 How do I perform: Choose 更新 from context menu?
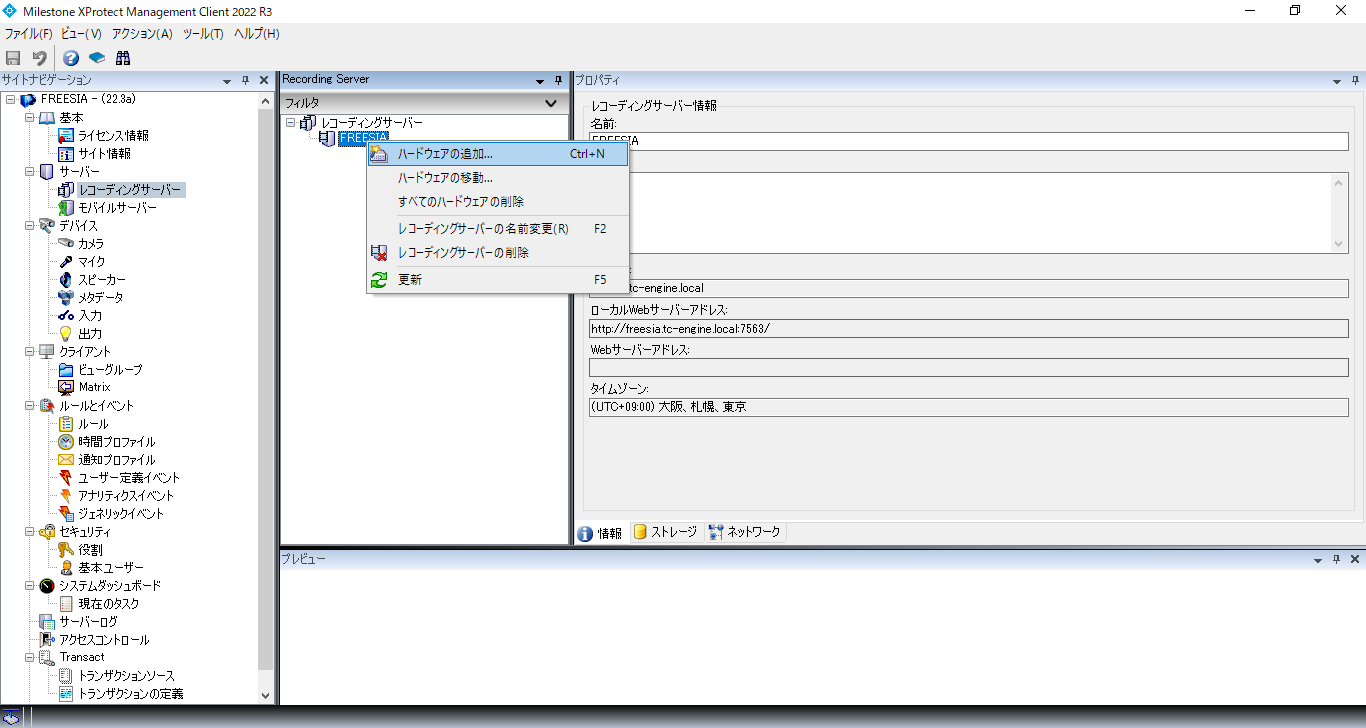coord(498,280)
